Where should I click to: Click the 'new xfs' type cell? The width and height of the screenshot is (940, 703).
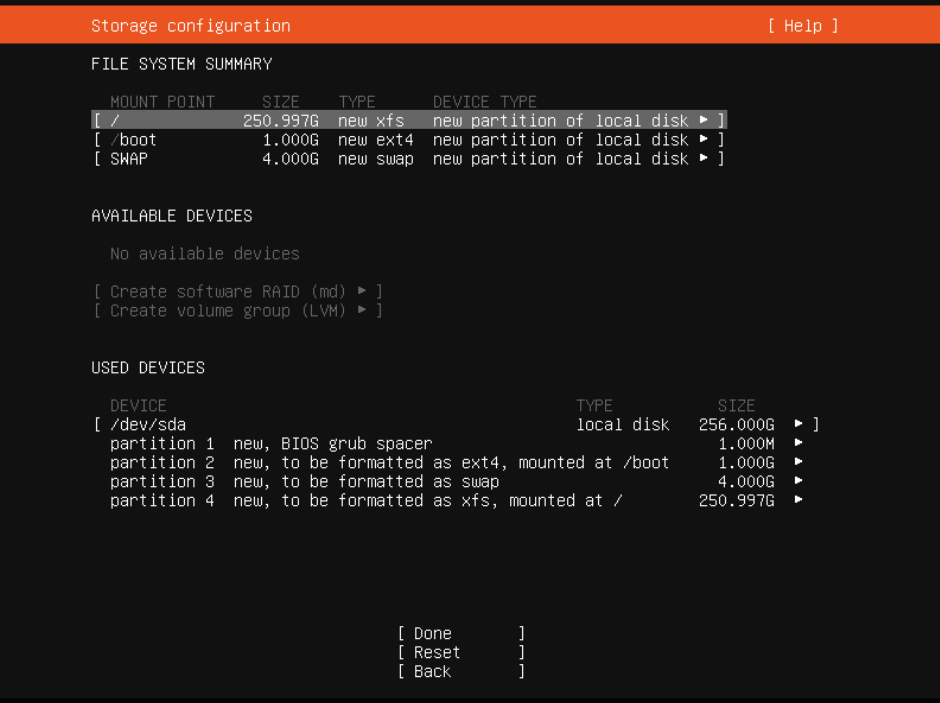coord(371,120)
